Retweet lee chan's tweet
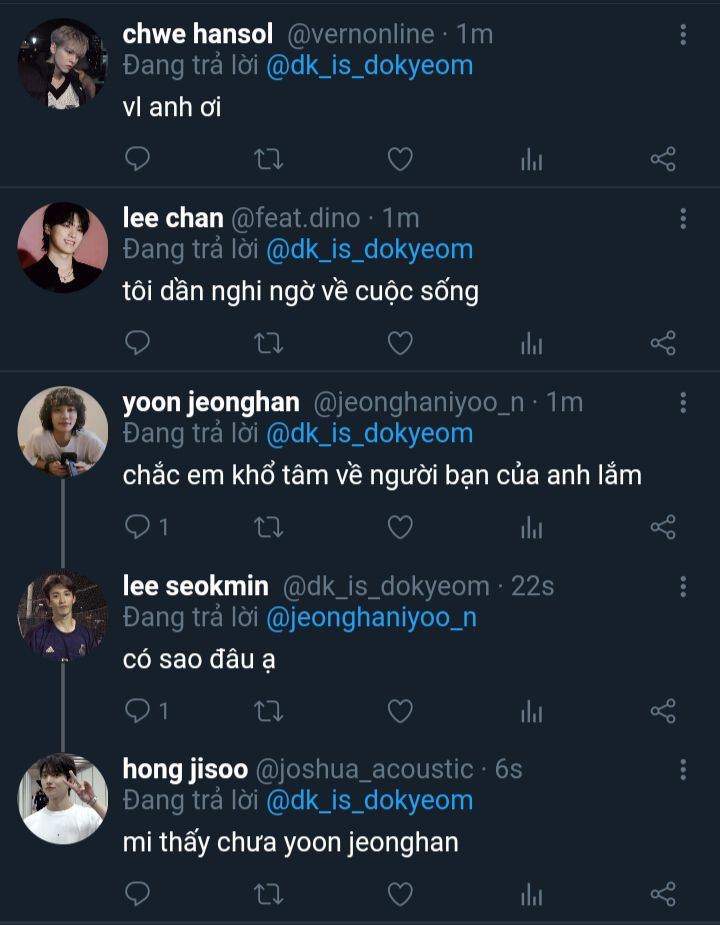 click(x=269, y=343)
